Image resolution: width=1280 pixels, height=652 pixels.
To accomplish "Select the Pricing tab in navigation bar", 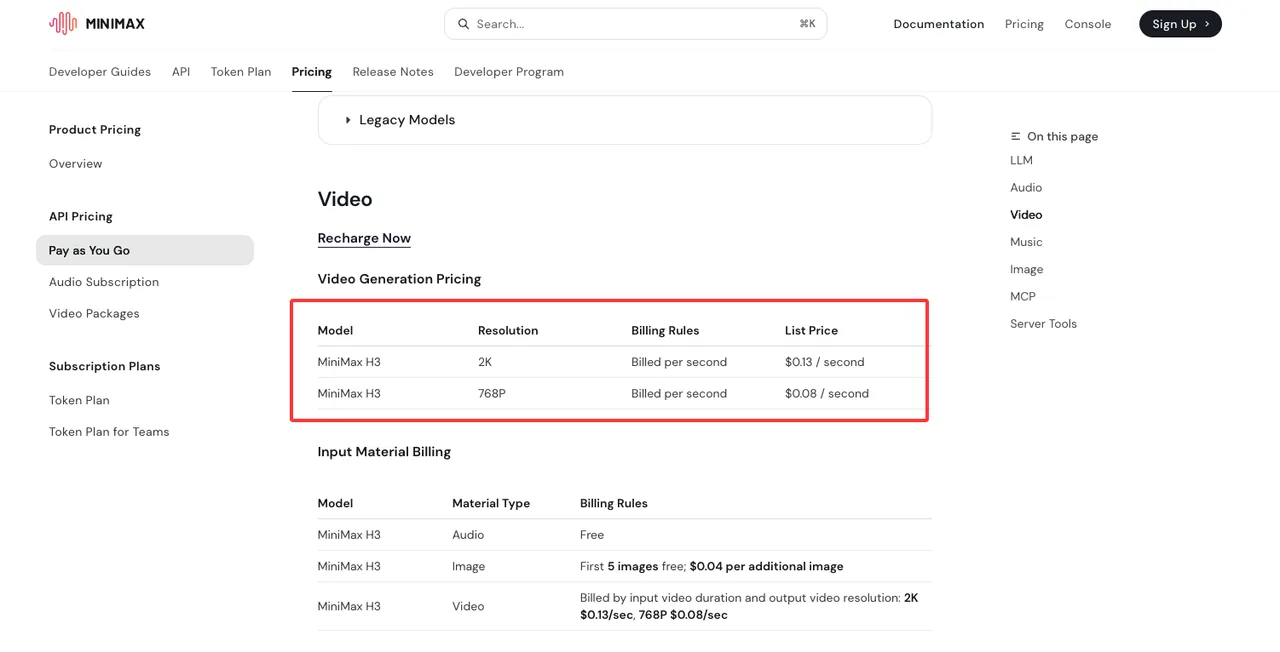I will [x=312, y=72].
